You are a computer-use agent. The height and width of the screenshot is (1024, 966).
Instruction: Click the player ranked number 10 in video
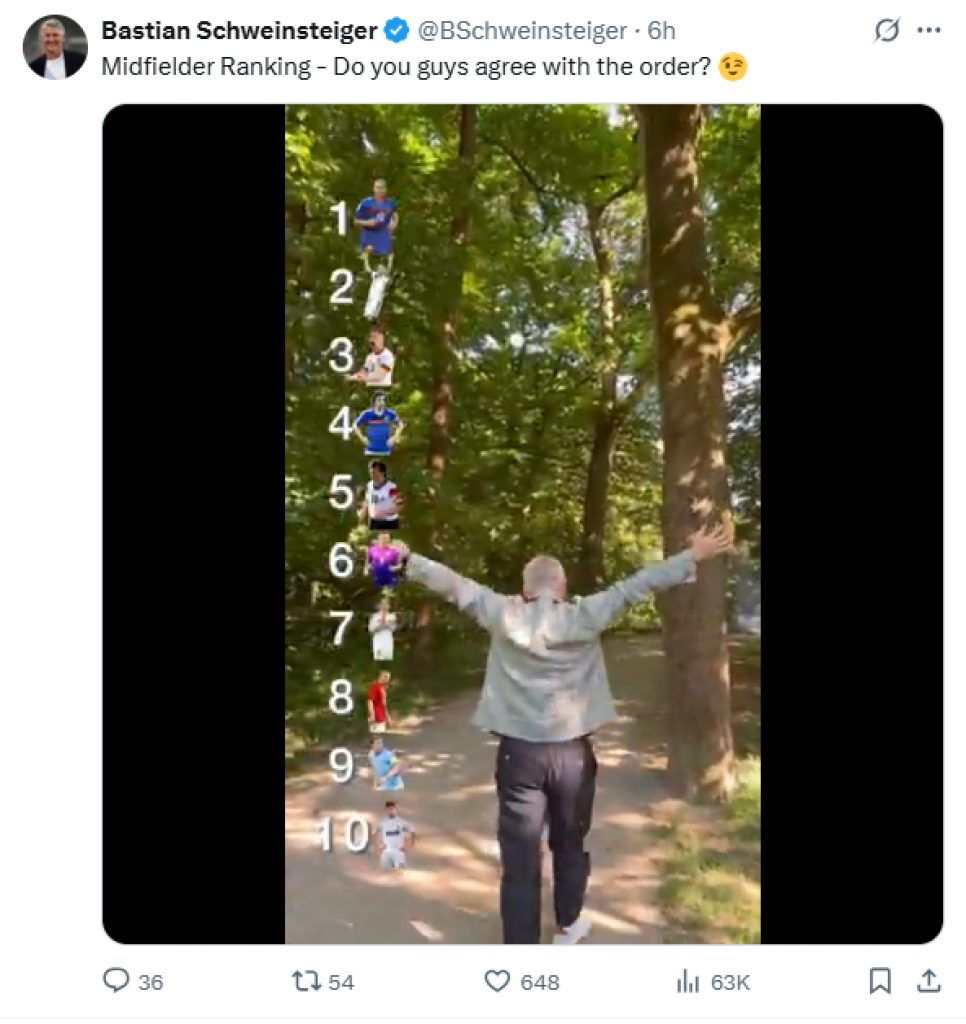click(395, 833)
